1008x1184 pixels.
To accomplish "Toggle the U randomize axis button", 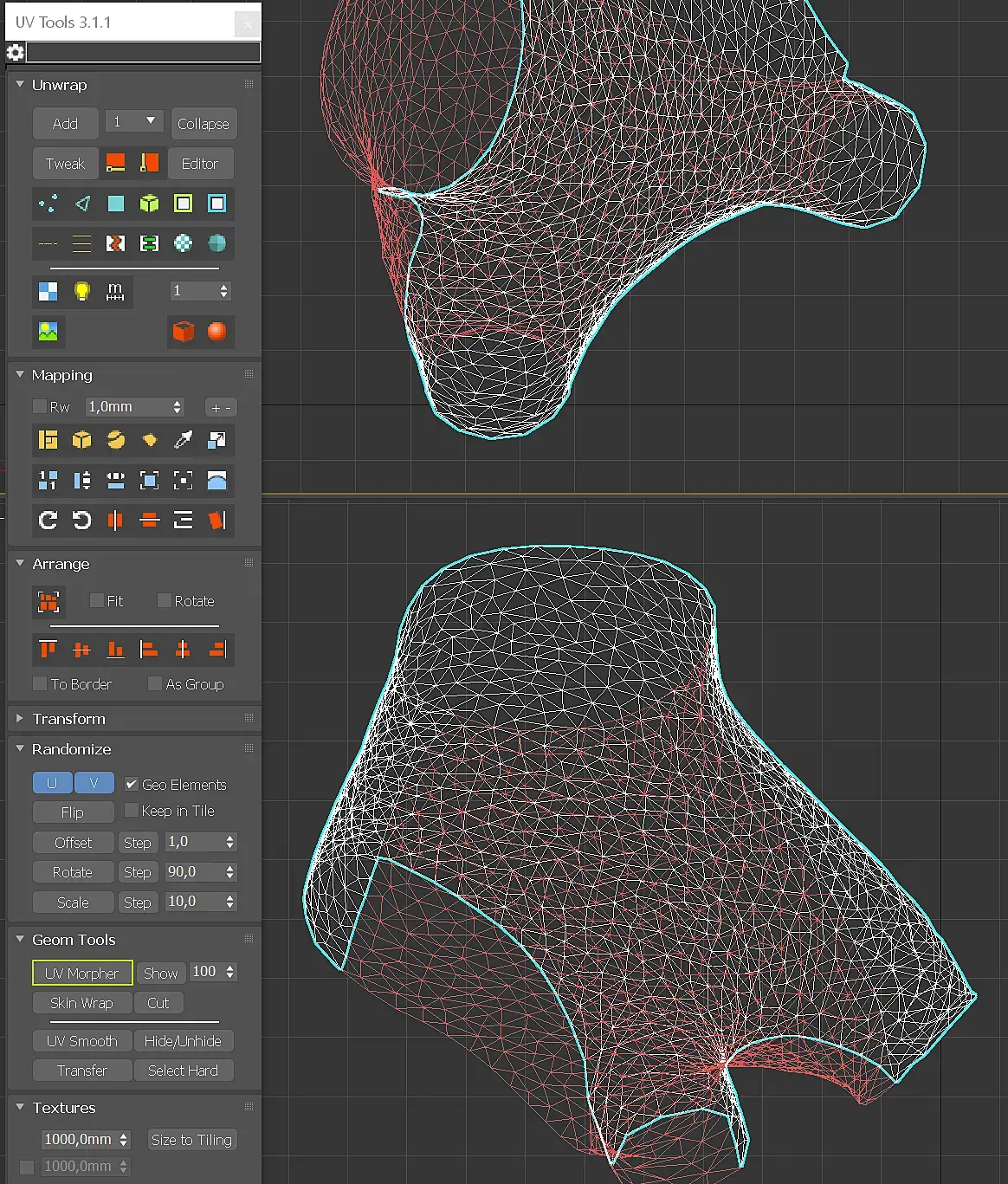I will 52,783.
